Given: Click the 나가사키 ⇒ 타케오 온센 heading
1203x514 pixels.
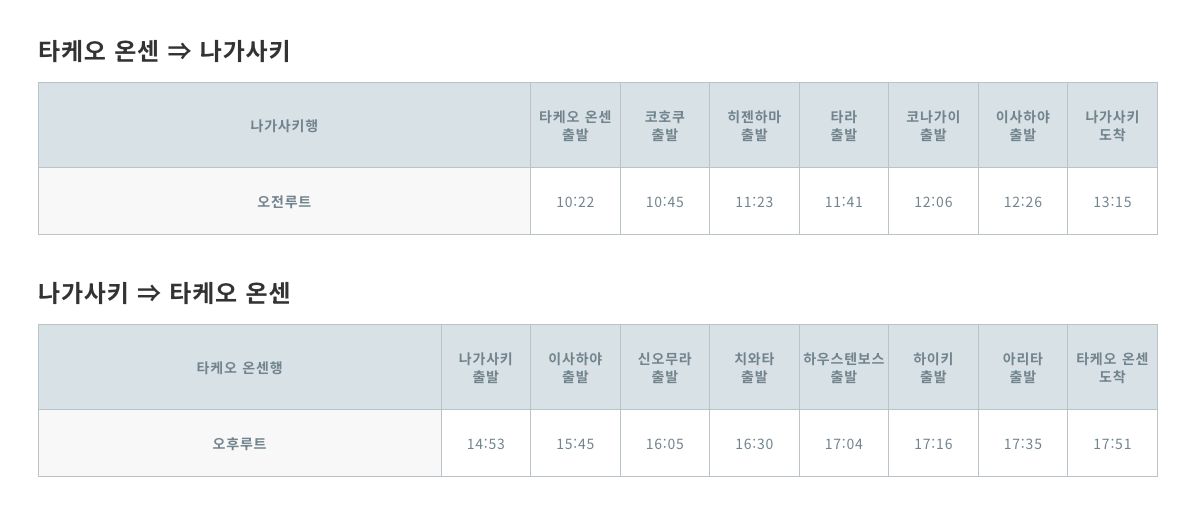Looking at the screenshot, I should click(x=164, y=293).
